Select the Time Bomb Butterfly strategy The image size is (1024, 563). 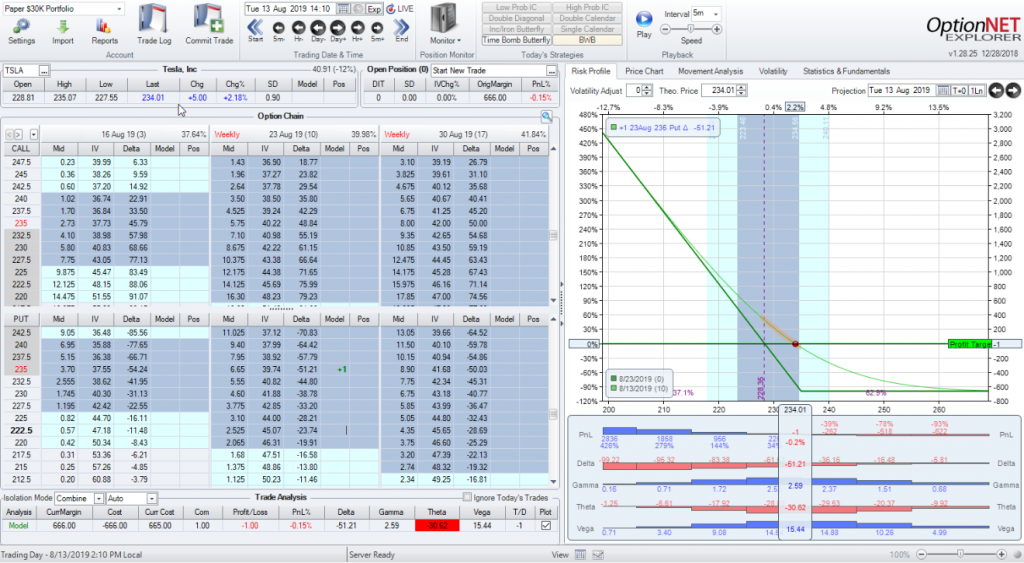pyautogui.click(x=517, y=40)
